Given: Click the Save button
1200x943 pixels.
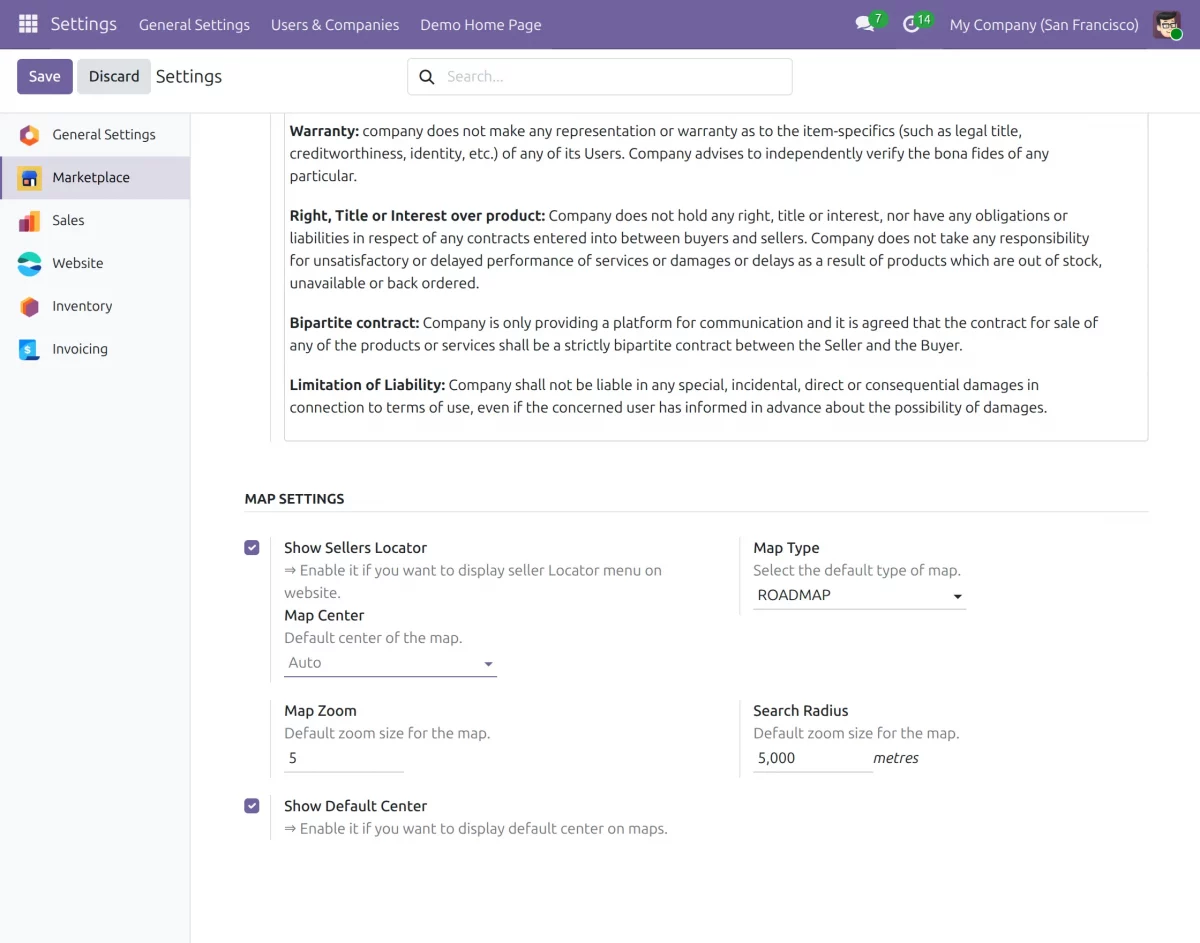Looking at the screenshot, I should (45, 77).
